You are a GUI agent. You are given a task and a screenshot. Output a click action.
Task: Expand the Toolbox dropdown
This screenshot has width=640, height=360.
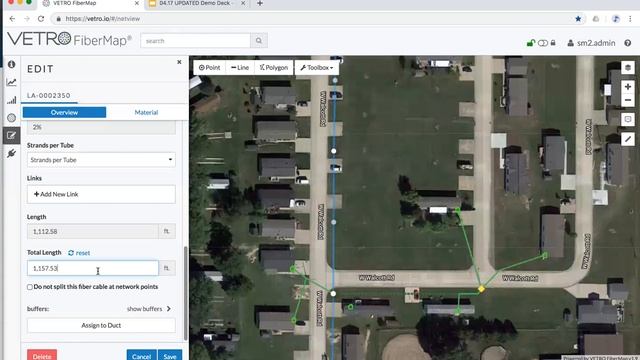click(317, 67)
